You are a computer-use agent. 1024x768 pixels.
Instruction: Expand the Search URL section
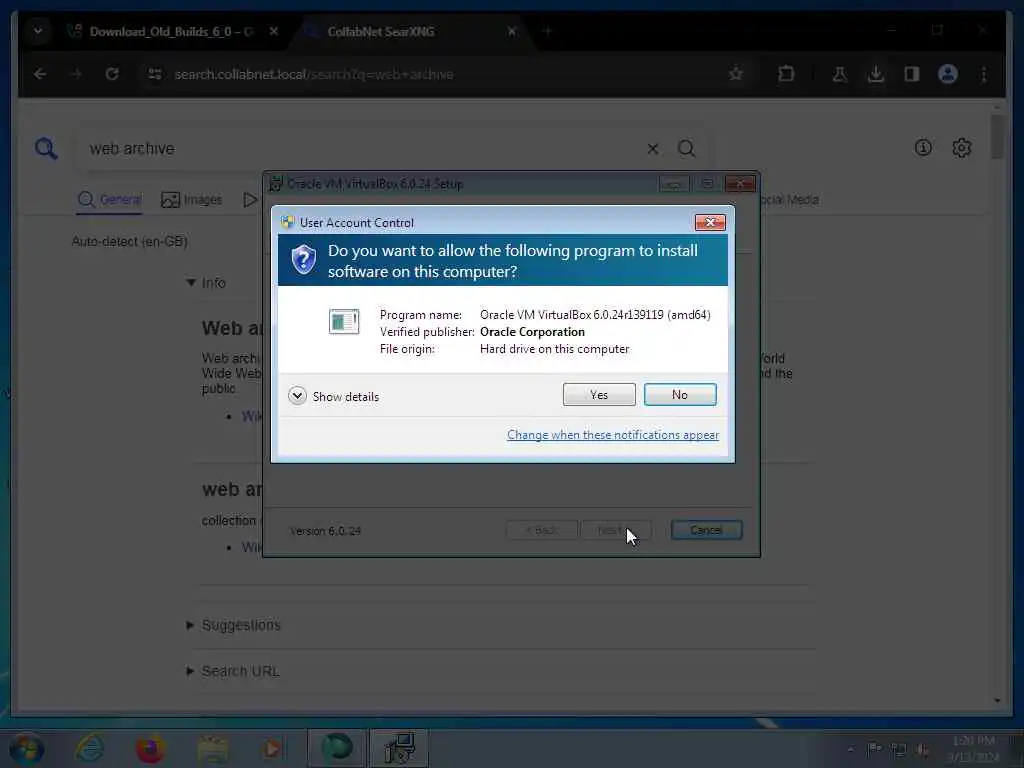pyautogui.click(x=233, y=671)
